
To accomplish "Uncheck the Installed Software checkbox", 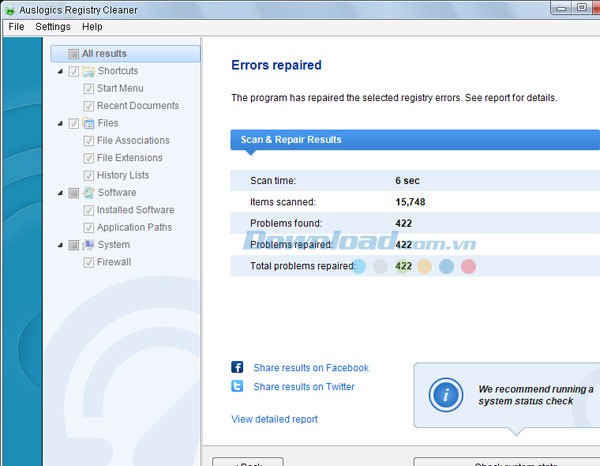I will (88, 210).
